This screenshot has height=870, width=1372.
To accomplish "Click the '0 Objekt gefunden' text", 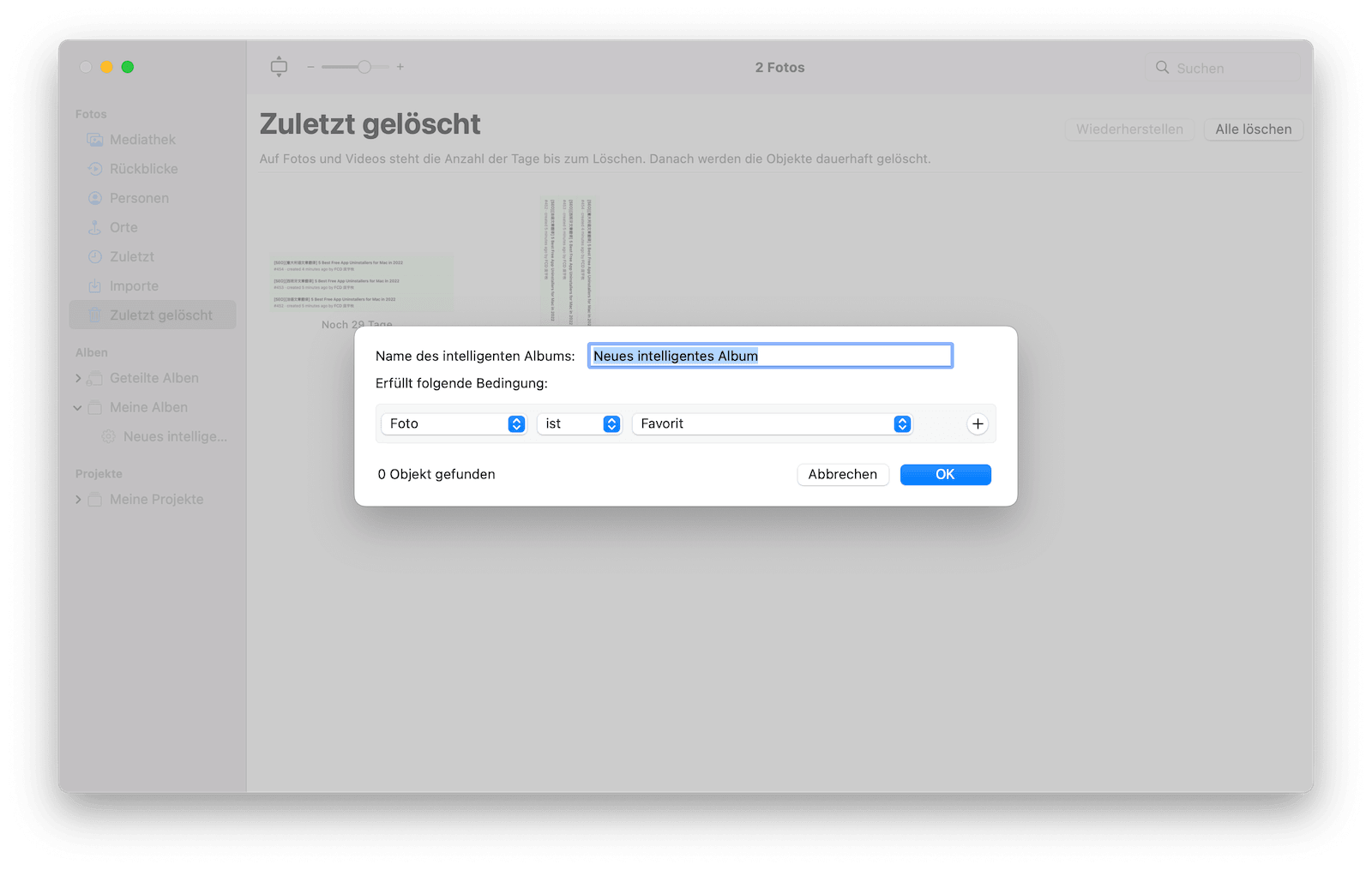I will 436,474.
